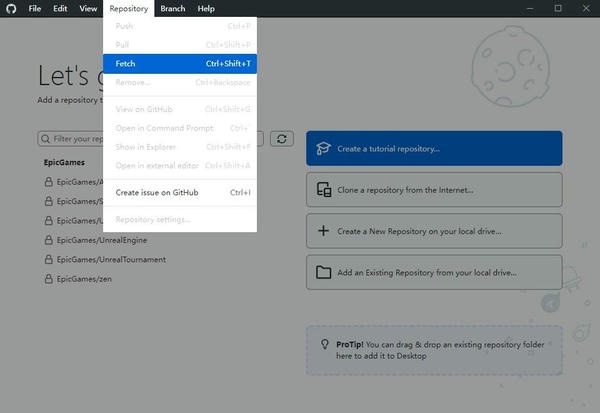Screen dimensions: 600x413
Task: Open the View menu
Action: click(88, 8)
